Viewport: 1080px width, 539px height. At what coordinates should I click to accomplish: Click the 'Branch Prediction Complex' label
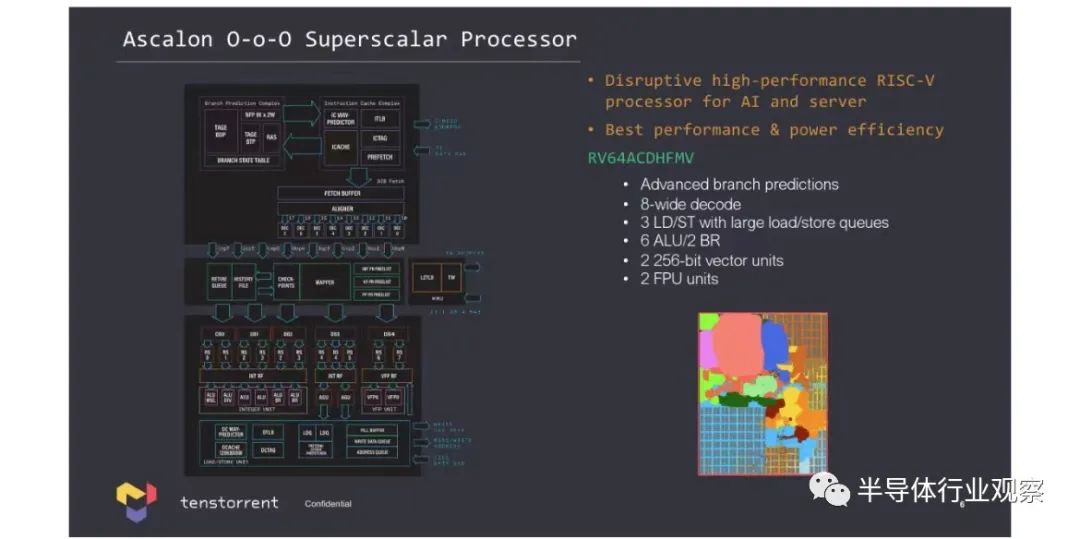(x=242, y=103)
